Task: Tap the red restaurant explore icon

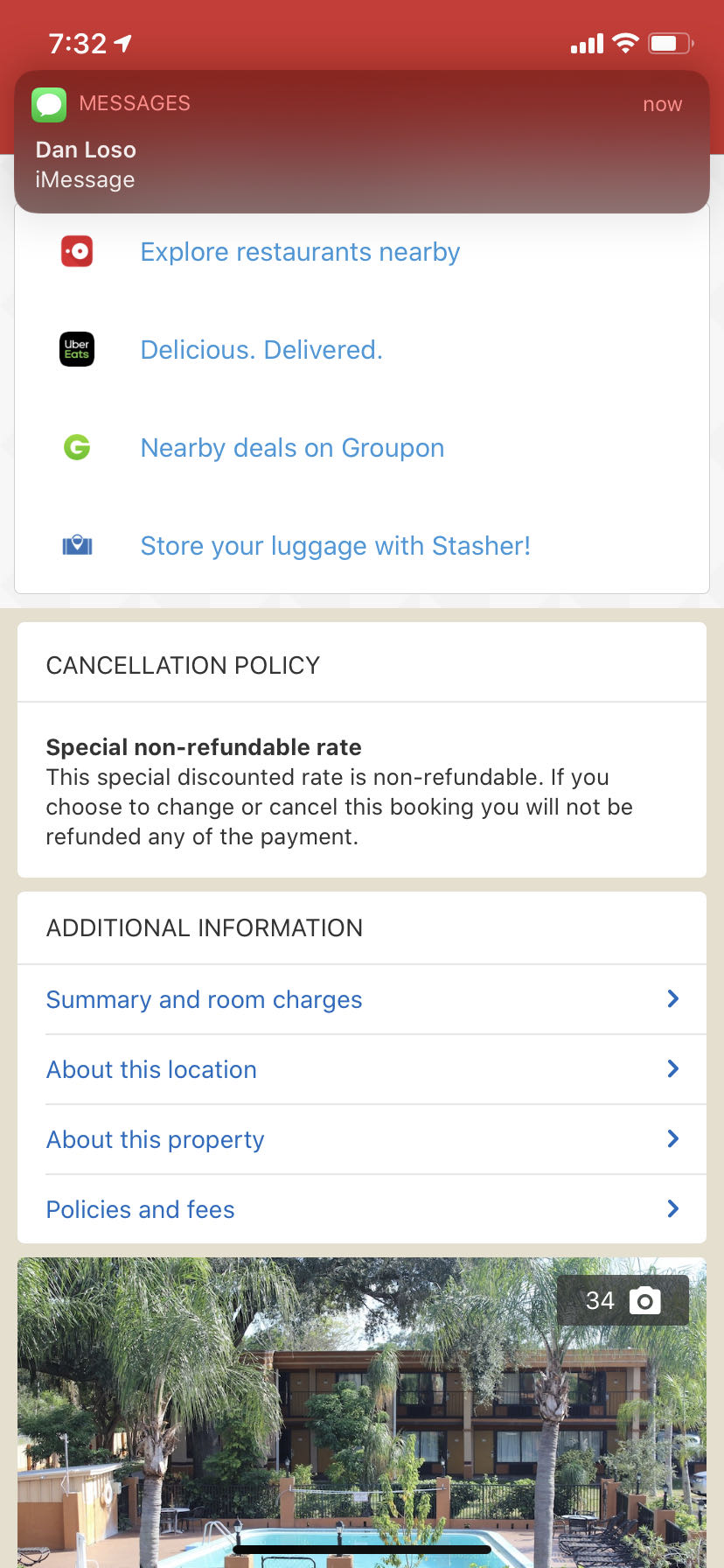Action: [x=77, y=252]
